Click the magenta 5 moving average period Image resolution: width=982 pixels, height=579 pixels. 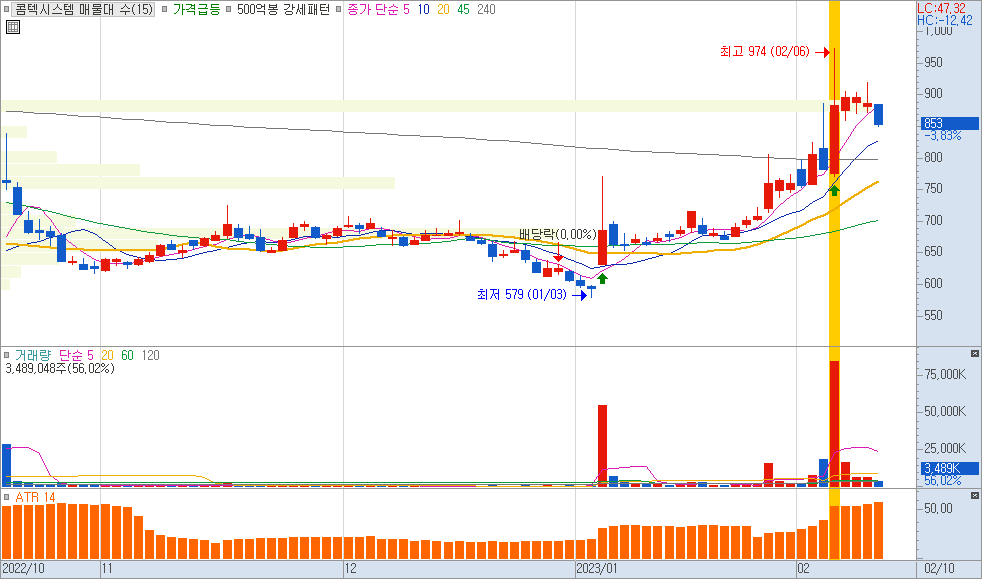point(406,9)
